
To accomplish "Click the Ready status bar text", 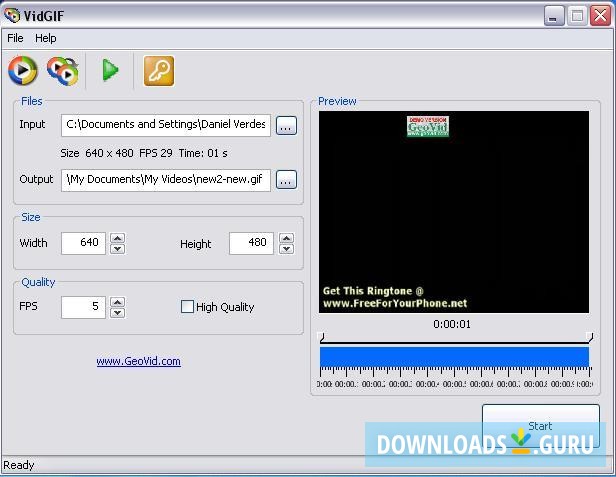I will click(18, 465).
